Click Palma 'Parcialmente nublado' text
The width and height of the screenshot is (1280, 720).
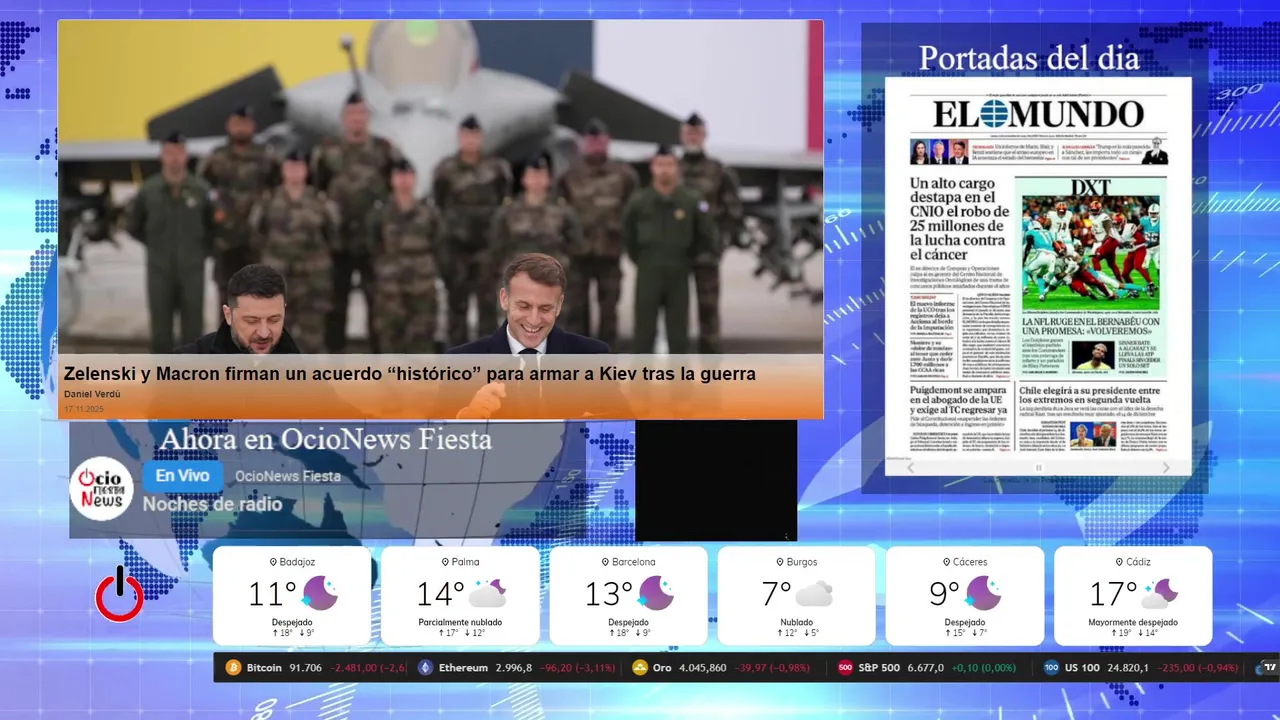[460, 622]
